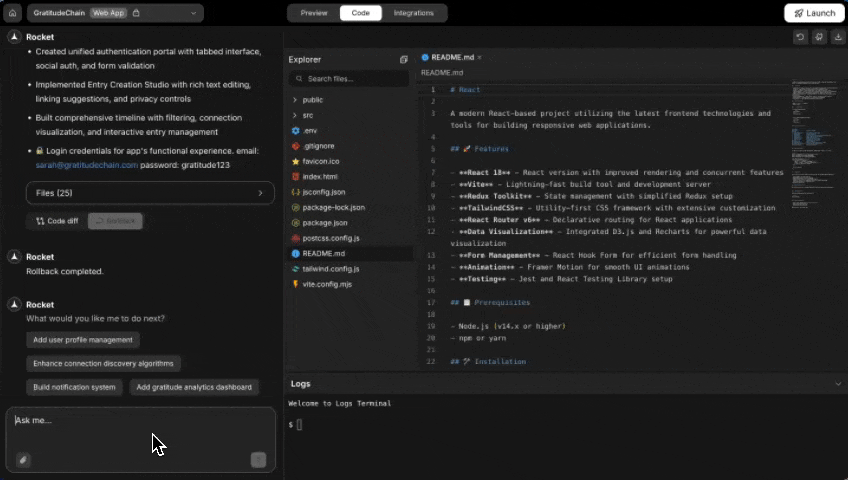The width and height of the screenshot is (848, 480).
Task: Collapse the Logs panel chevron
Action: tap(838, 384)
